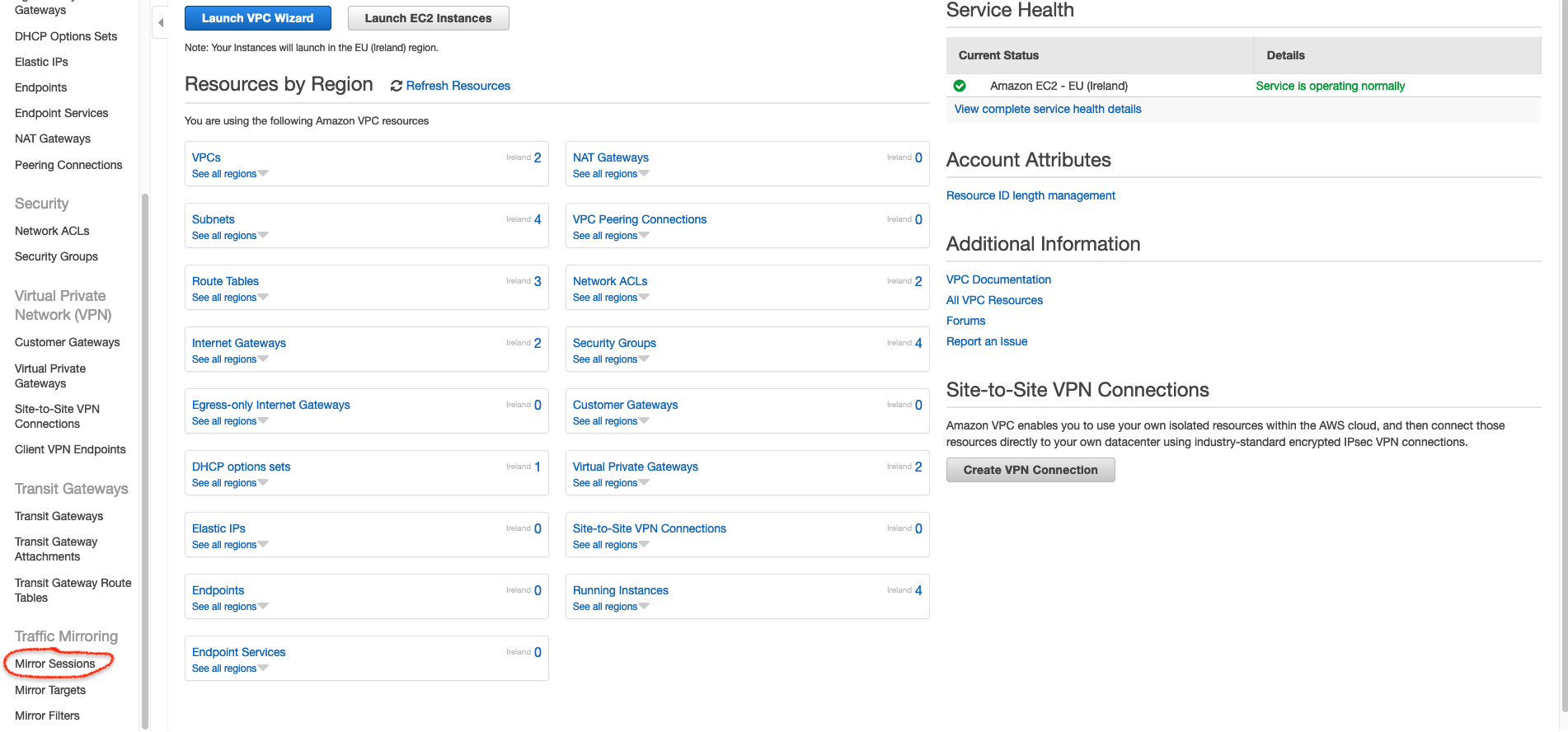Open the Endpoints resource card link
Screen dimensions: 1568x732
click(x=218, y=590)
